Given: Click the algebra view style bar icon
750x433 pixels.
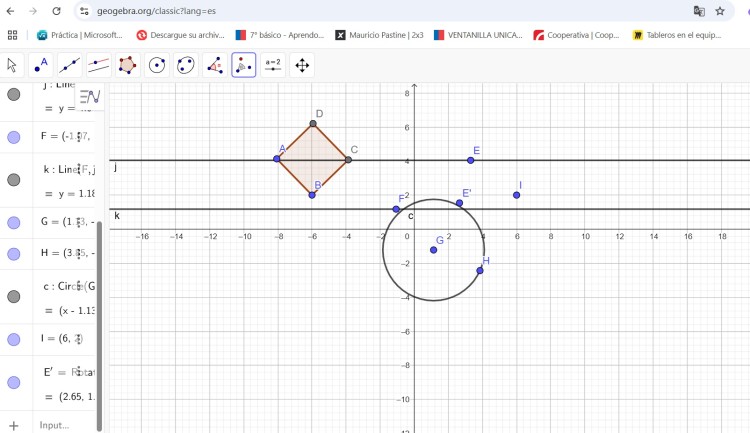Looking at the screenshot, I should click(90, 97).
